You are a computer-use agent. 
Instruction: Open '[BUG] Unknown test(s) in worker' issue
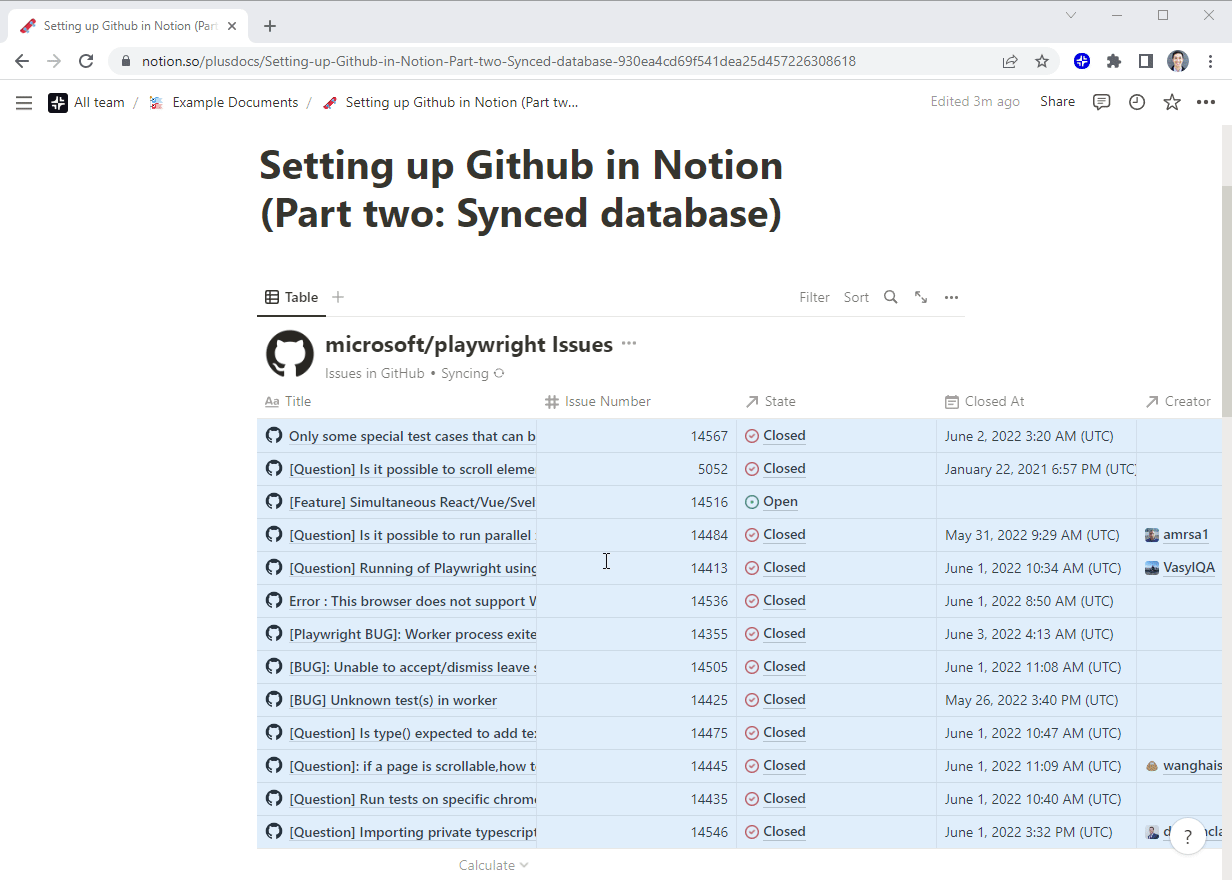pos(393,700)
